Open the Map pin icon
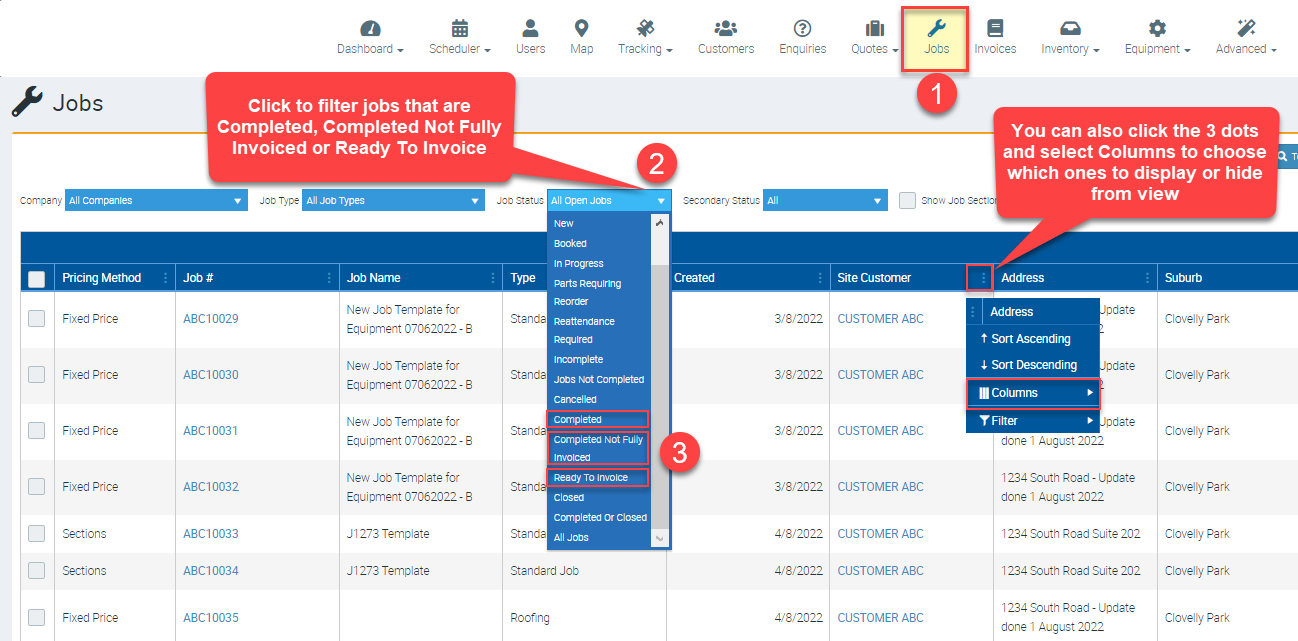Viewport: 1298px width, 641px height. (581, 28)
